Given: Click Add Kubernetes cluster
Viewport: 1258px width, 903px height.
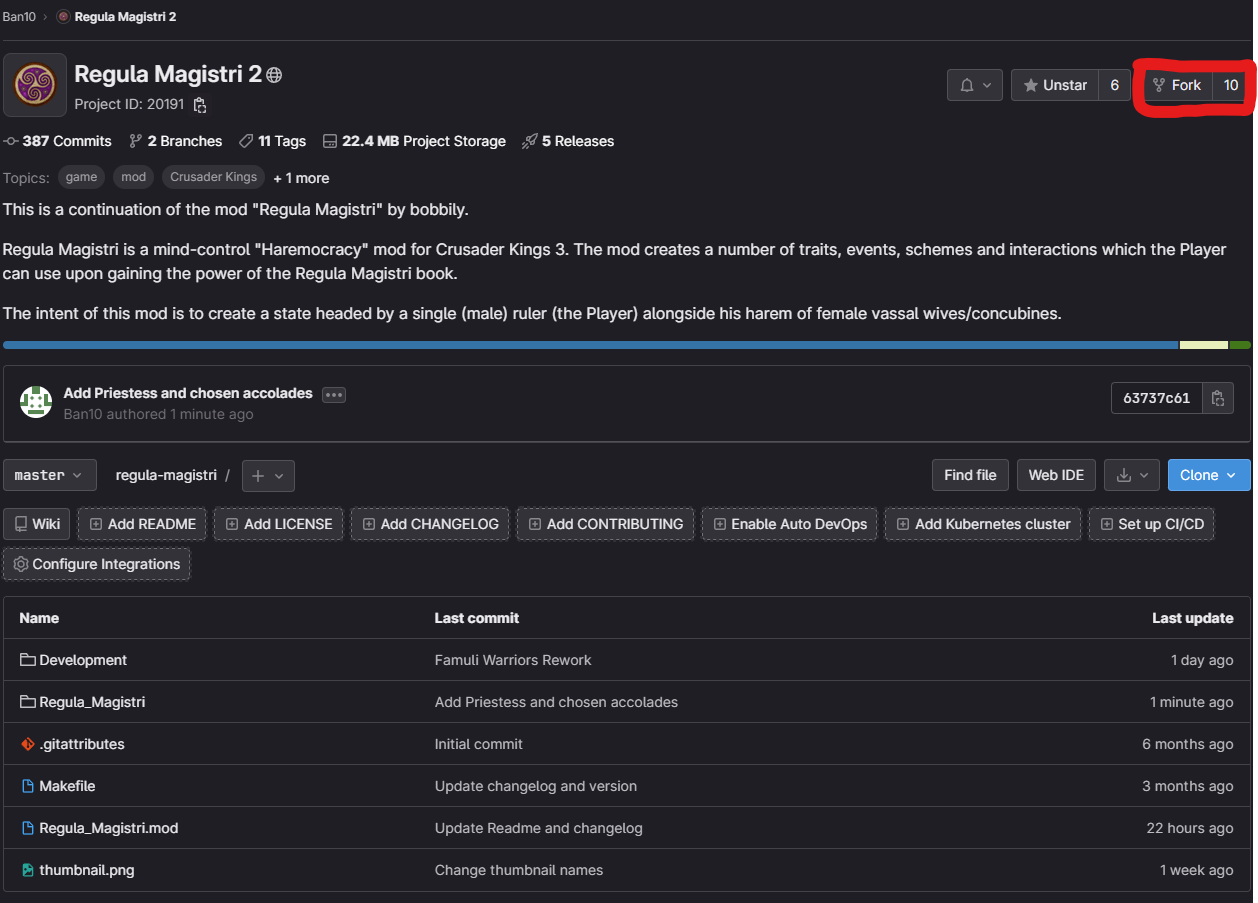Looking at the screenshot, I should coord(983,524).
